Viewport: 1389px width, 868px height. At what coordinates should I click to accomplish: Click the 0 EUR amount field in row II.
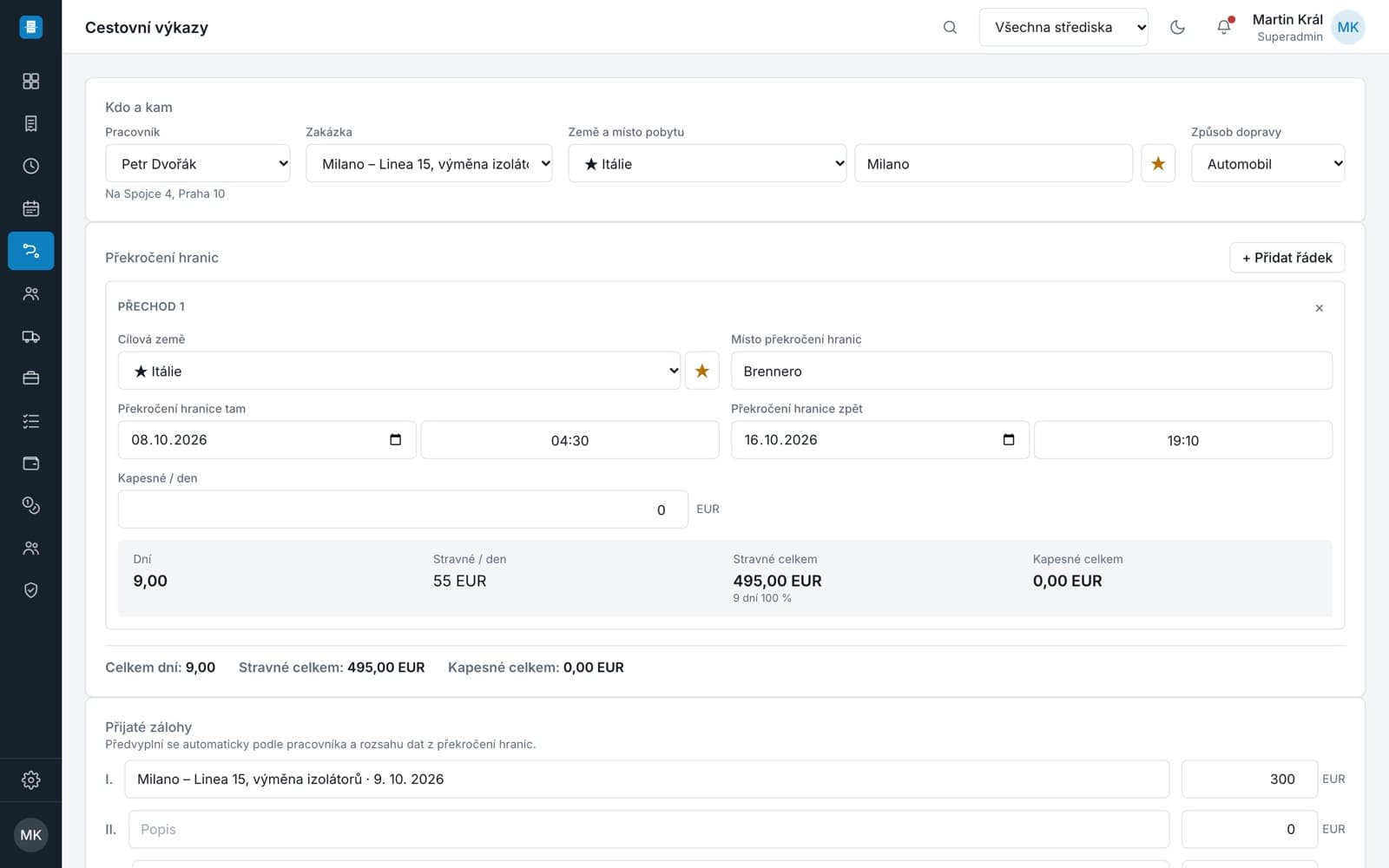tap(1249, 830)
